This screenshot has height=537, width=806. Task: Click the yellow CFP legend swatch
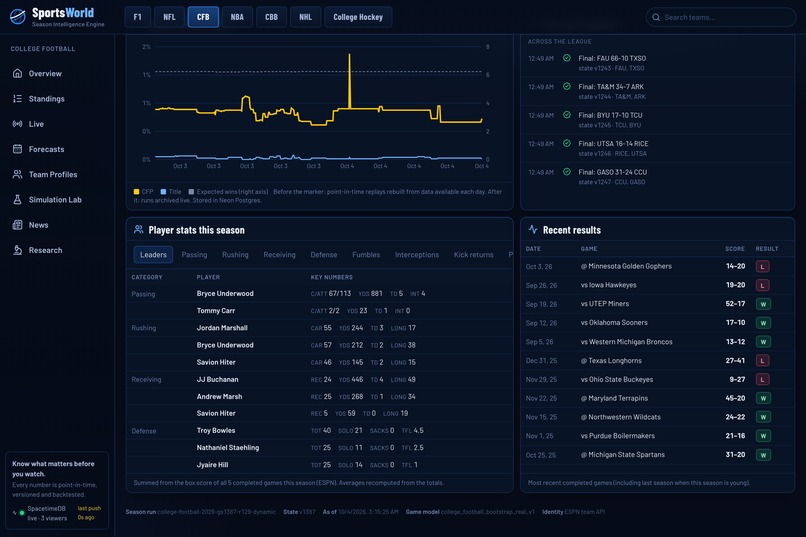[x=136, y=192]
